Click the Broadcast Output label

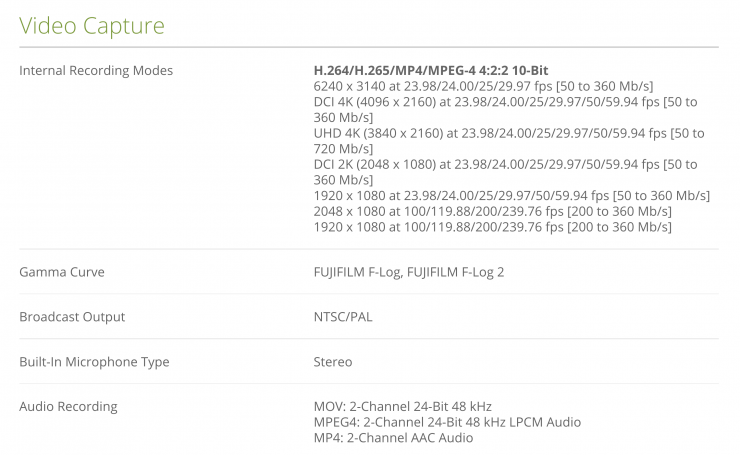72,317
